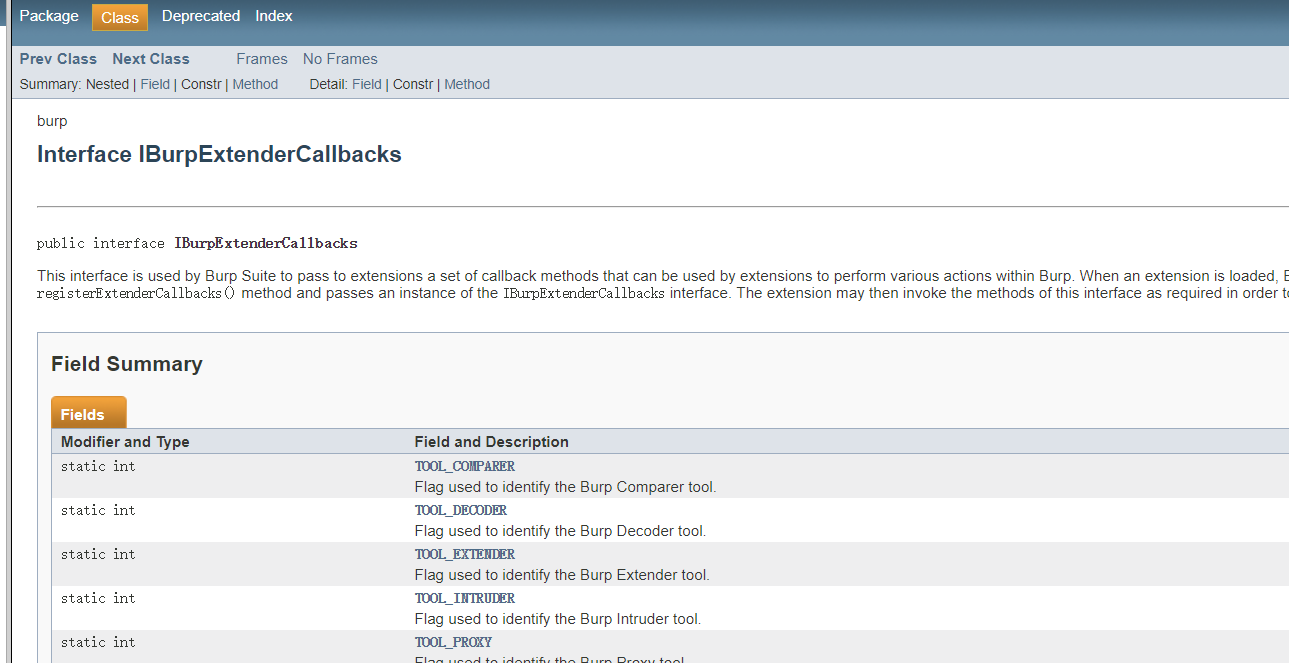This screenshot has width=1289, height=663.
Task: Jump to Field summary link
Action: click(155, 84)
